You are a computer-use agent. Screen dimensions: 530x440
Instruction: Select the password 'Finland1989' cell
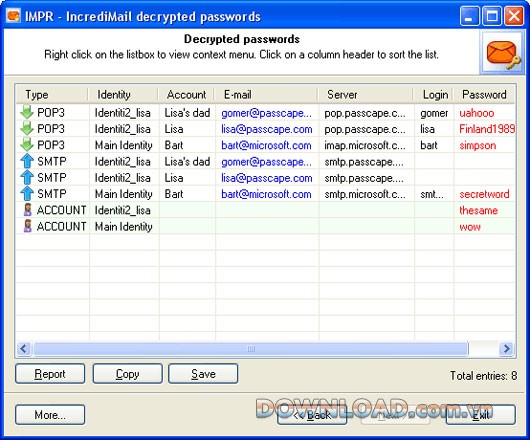[487, 129]
